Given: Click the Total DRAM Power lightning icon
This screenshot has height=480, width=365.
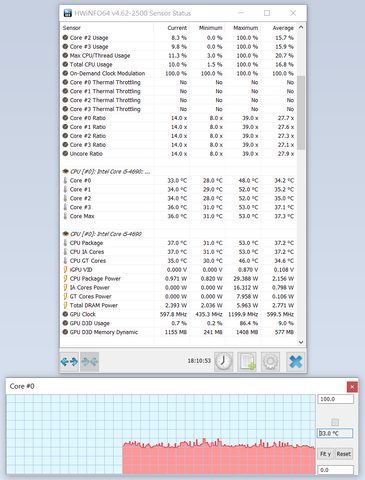Looking at the screenshot, I should (65, 305).
